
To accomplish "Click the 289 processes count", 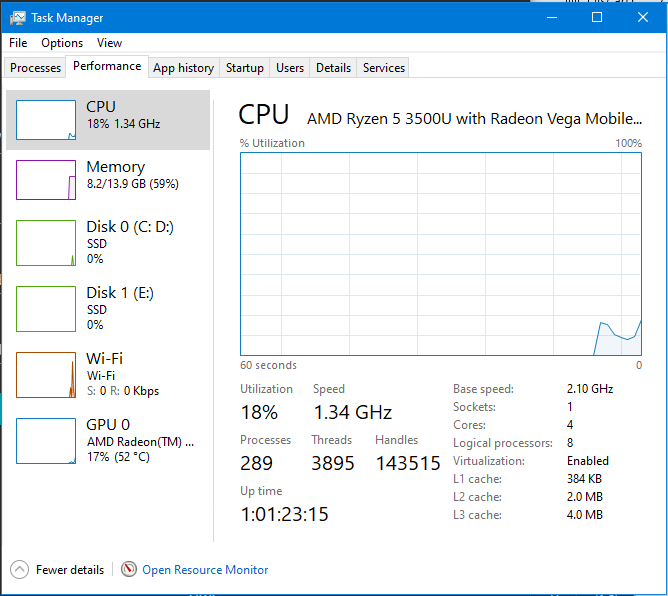I will tap(256, 463).
